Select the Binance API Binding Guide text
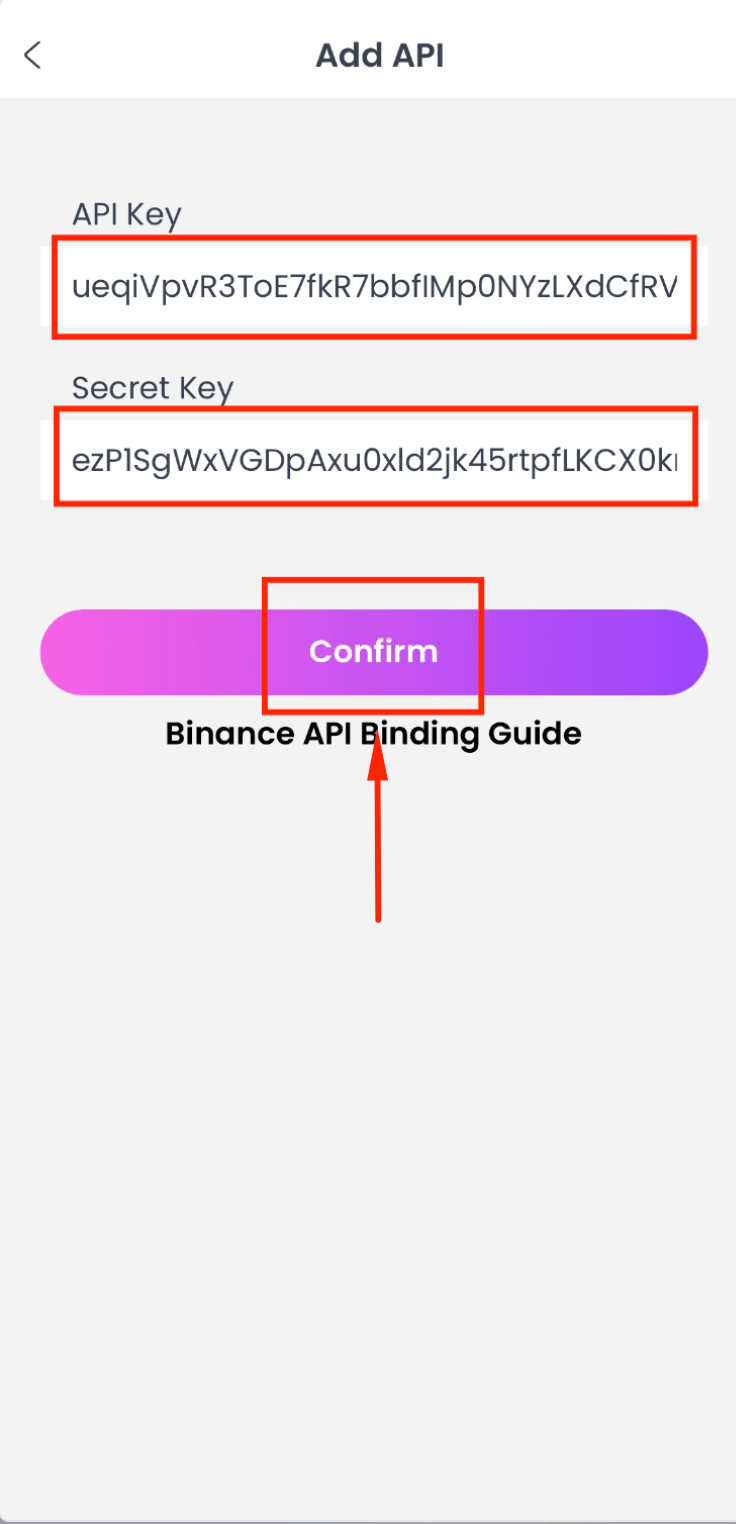 372,733
